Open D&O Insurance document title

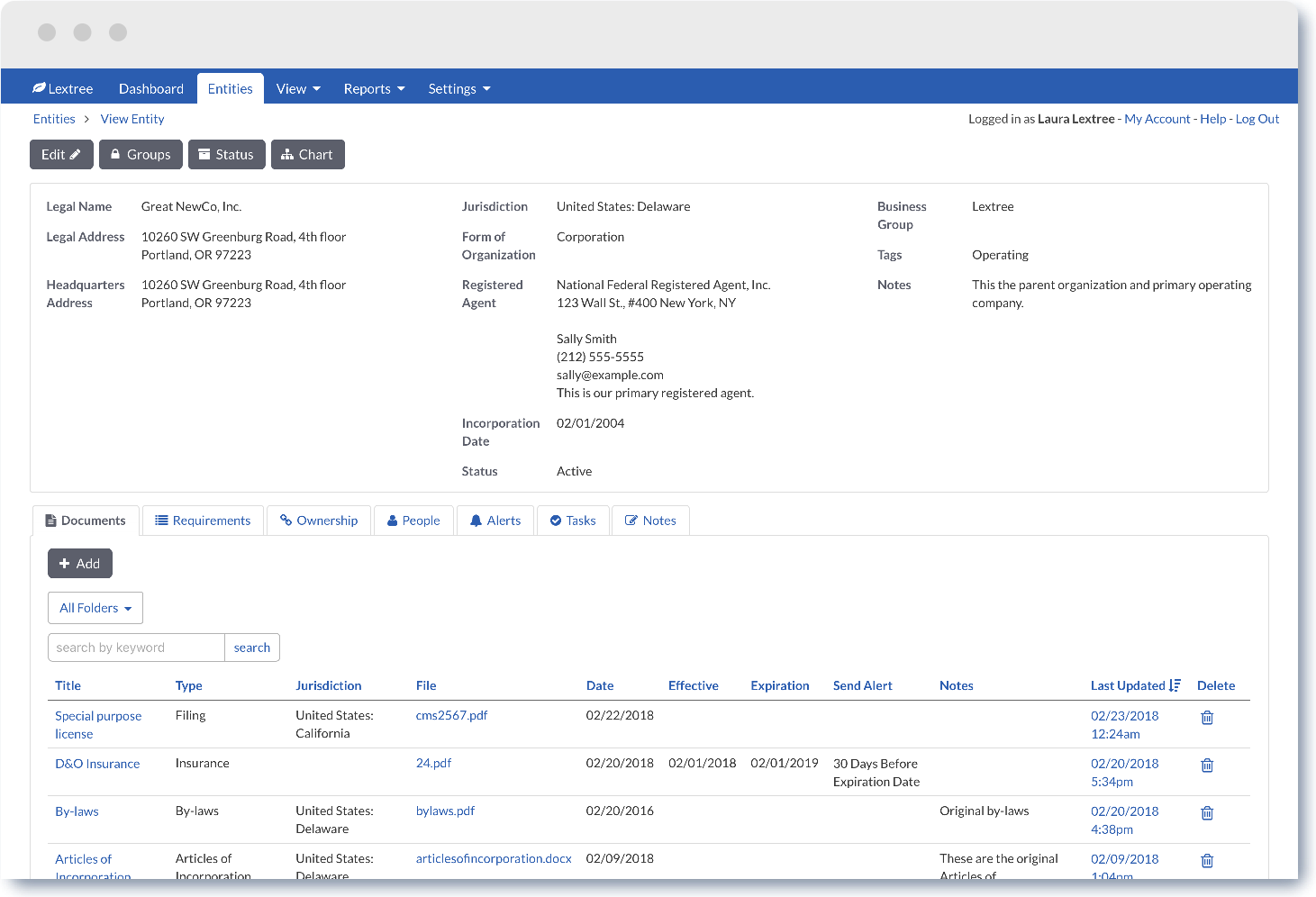pyautogui.click(x=97, y=764)
